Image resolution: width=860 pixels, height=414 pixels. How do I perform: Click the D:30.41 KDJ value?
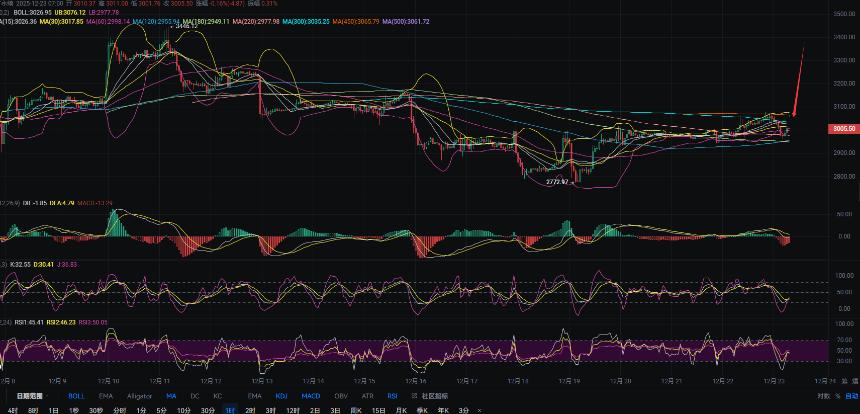point(46,264)
